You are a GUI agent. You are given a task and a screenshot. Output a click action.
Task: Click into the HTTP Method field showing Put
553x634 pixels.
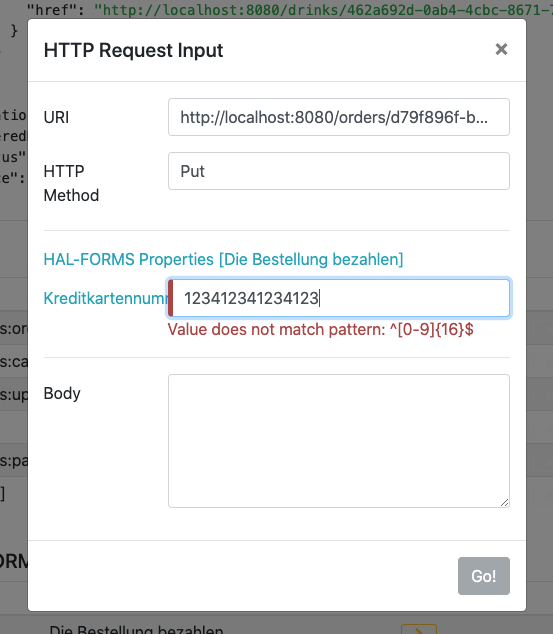click(339, 171)
